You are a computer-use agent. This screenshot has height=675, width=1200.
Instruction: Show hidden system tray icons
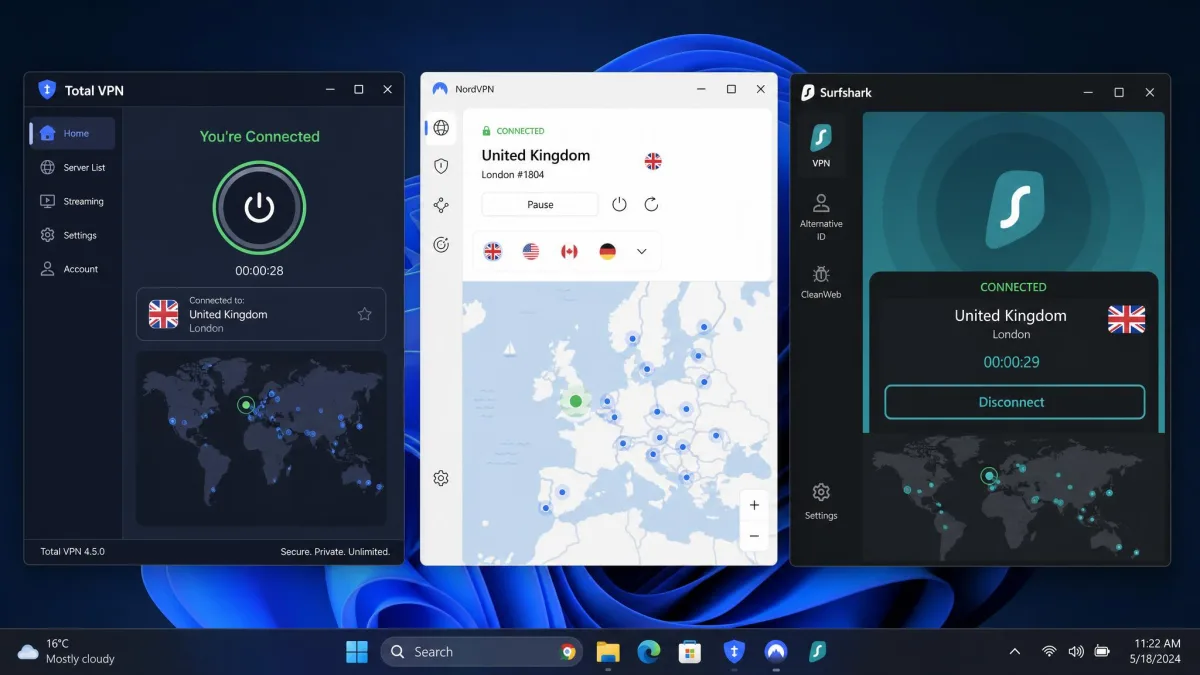point(1015,652)
